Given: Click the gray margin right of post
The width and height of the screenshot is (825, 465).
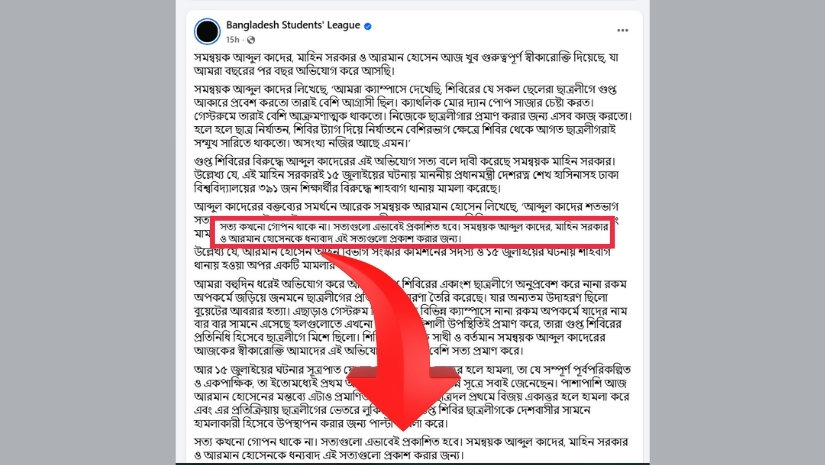Looking at the screenshot, I should point(737,232).
